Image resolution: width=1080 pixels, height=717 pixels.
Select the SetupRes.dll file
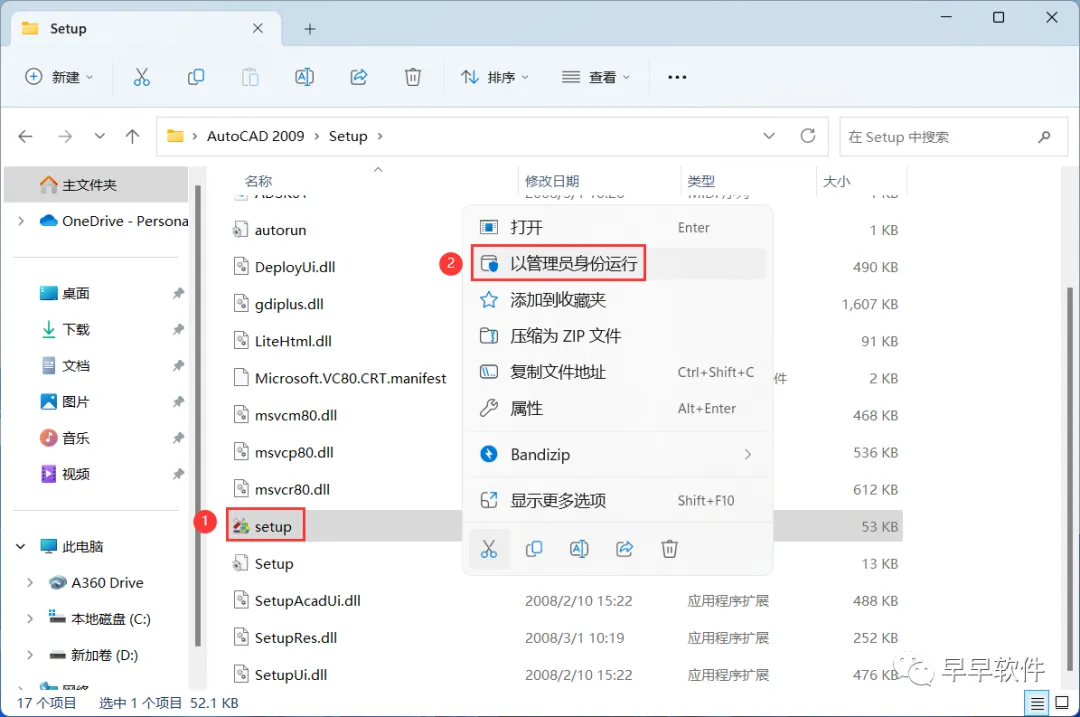[295, 638]
